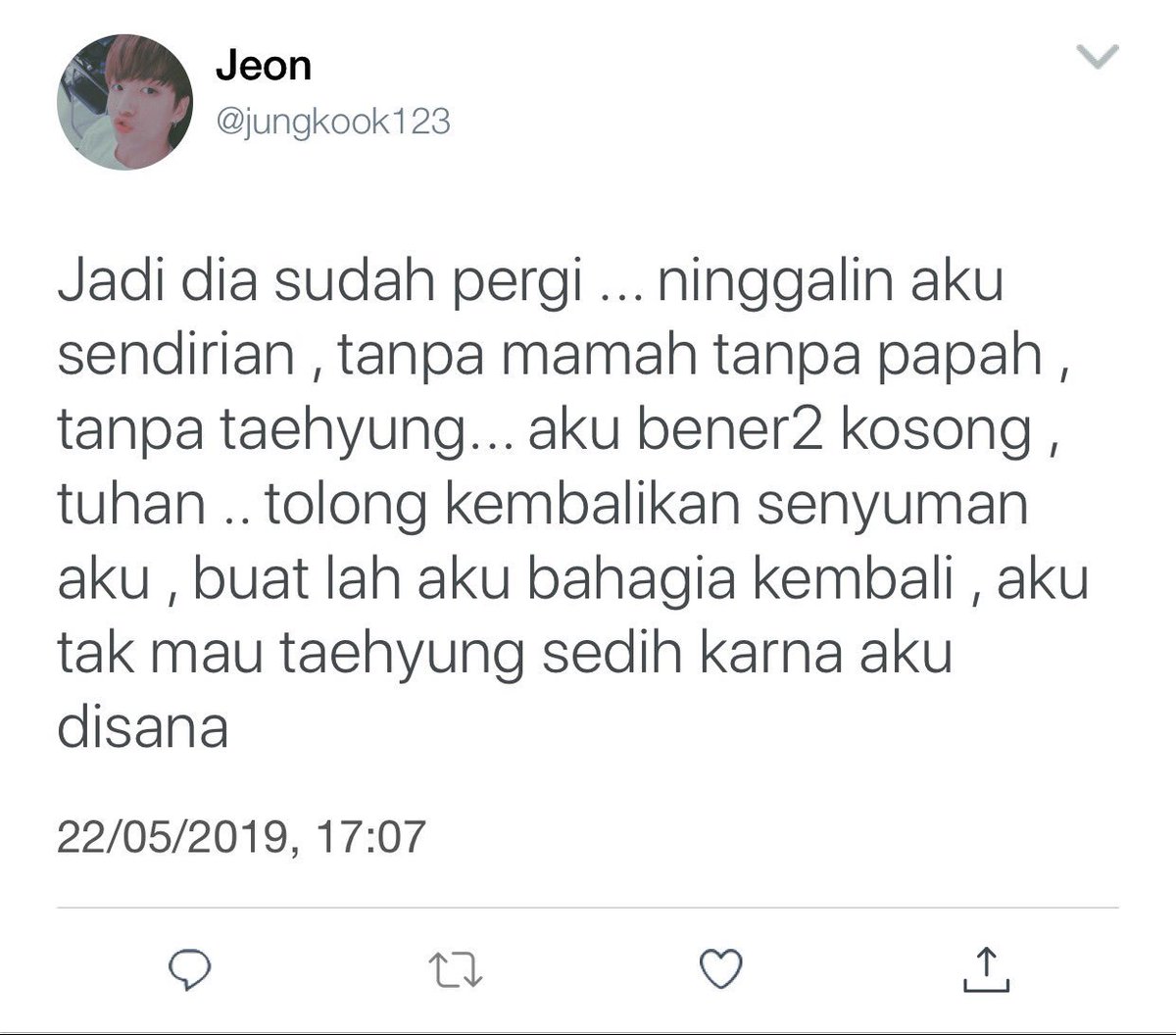Click the word 'sendirian' in the tweet
The image size is (1176, 1035).
tap(176, 355)
